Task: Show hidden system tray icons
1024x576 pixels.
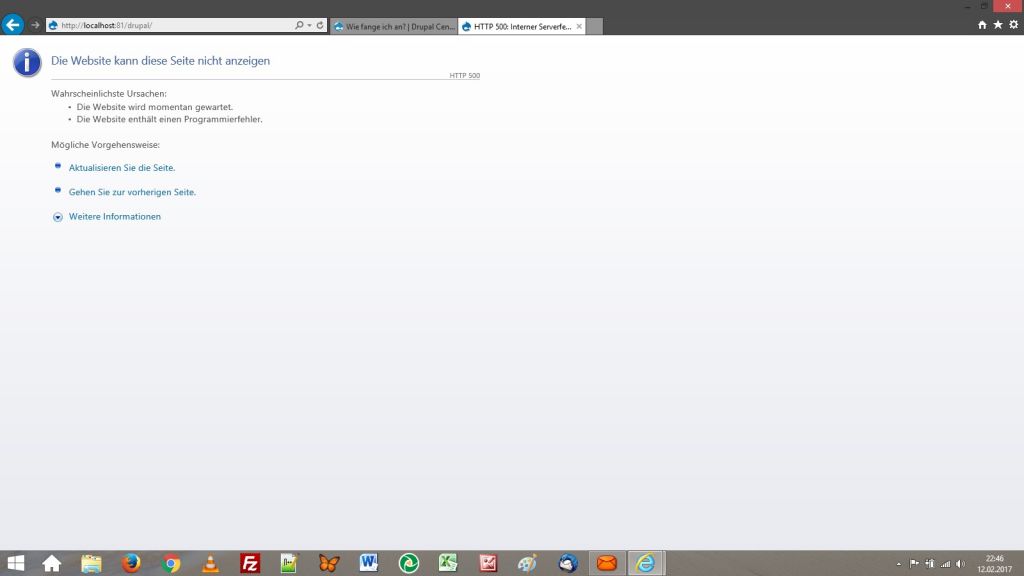Action: coord(898,564)
